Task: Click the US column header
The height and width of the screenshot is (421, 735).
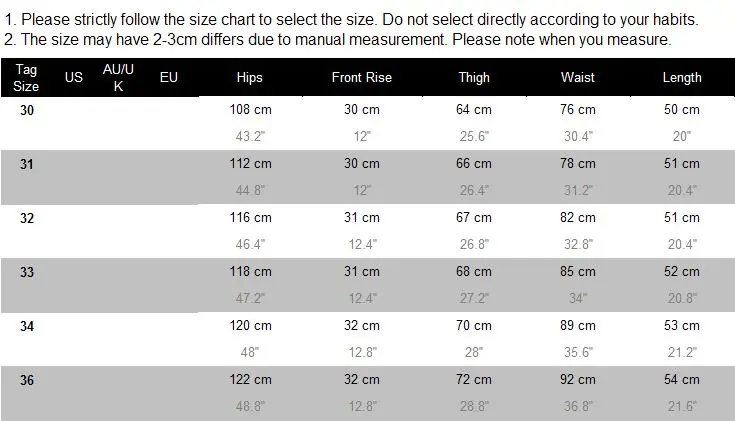Action: coord(73,77)
